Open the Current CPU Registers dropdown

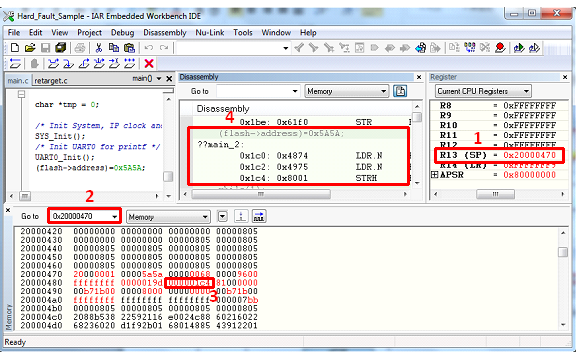526,91
